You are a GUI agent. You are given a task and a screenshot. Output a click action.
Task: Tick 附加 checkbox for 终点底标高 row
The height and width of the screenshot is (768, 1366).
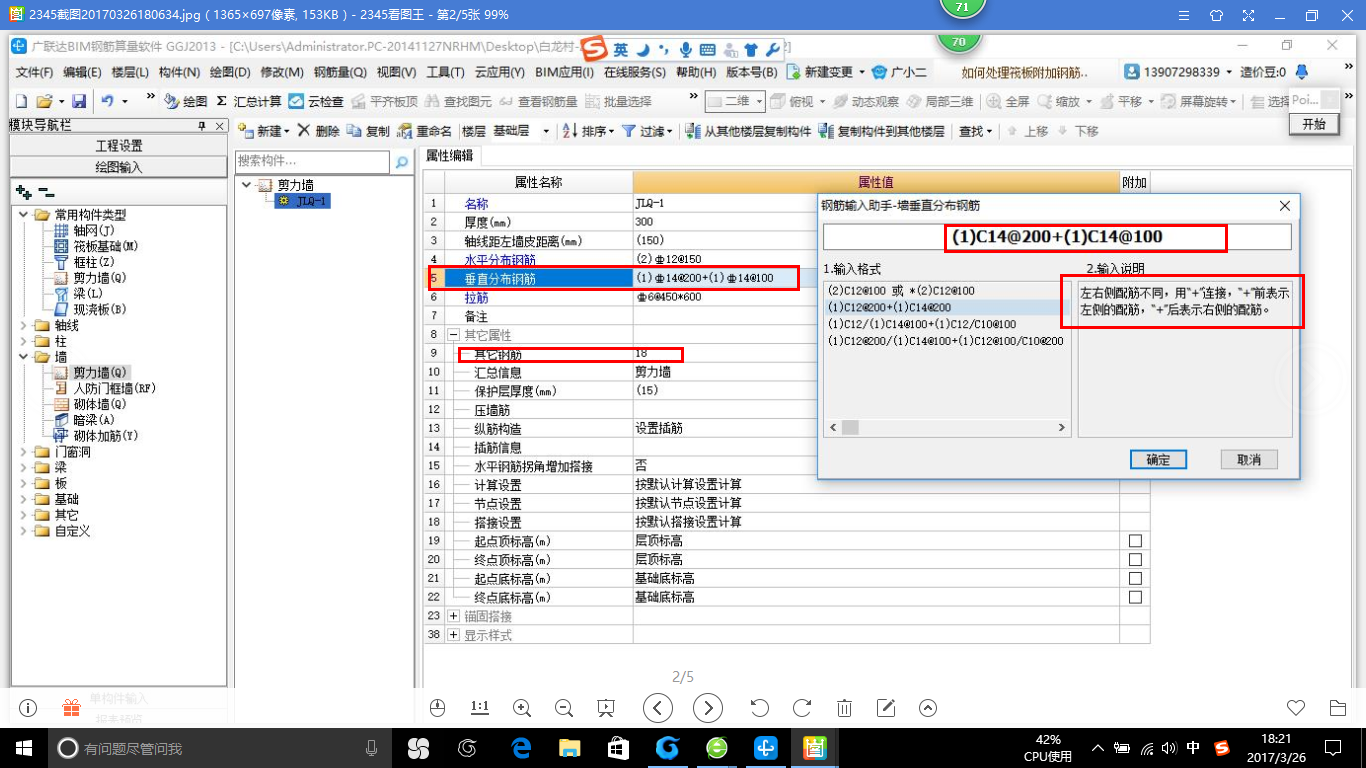[1135, 598]
